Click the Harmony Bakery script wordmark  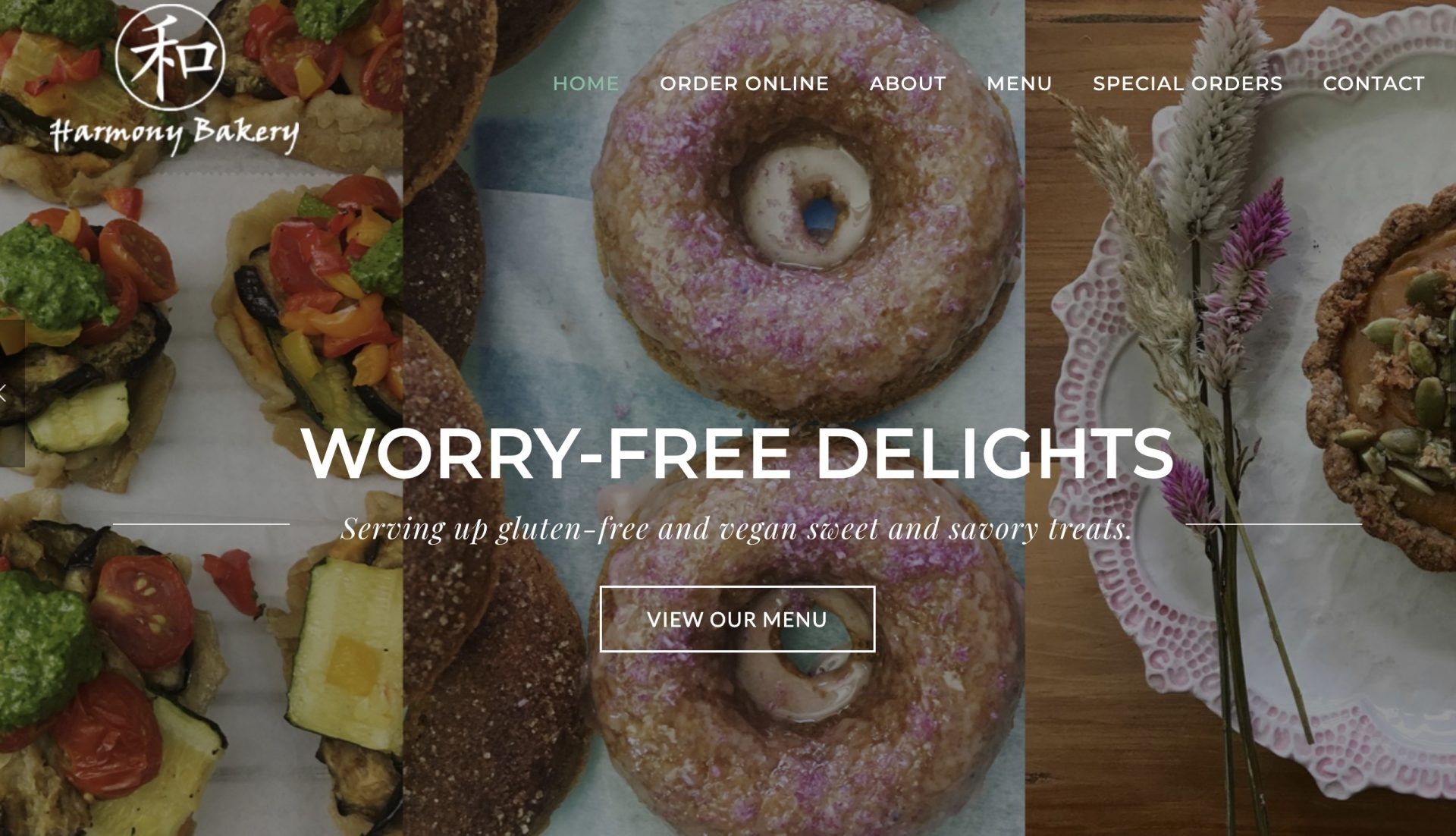(x=174, y=134)
